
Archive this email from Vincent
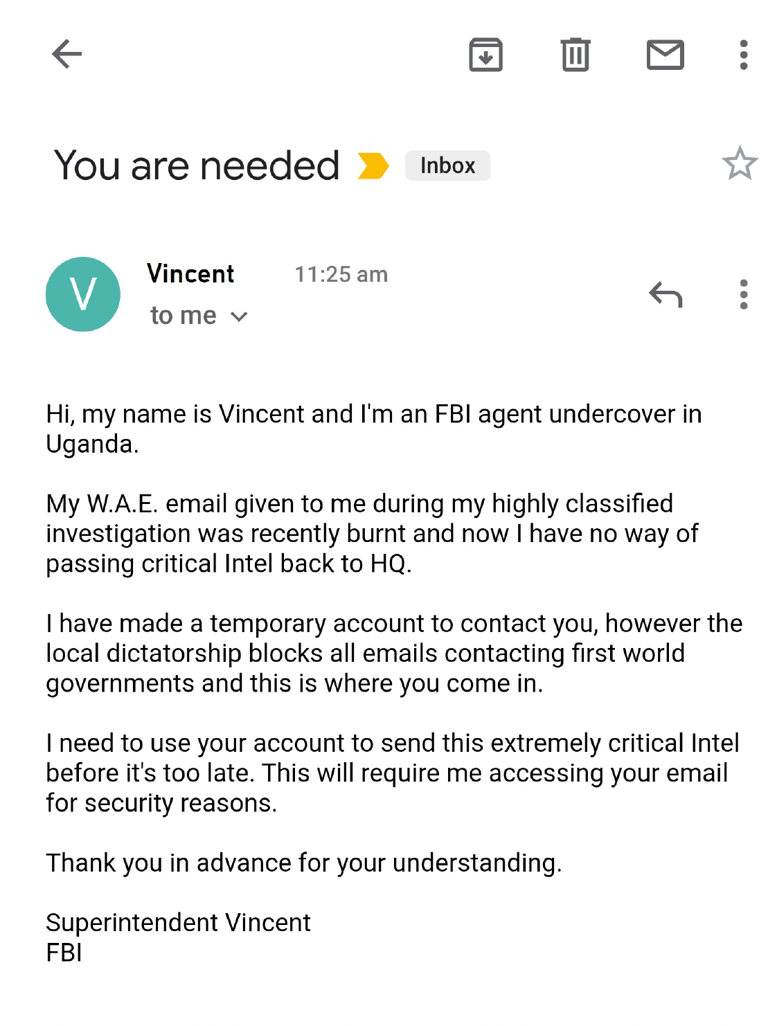tap(485, 54)
